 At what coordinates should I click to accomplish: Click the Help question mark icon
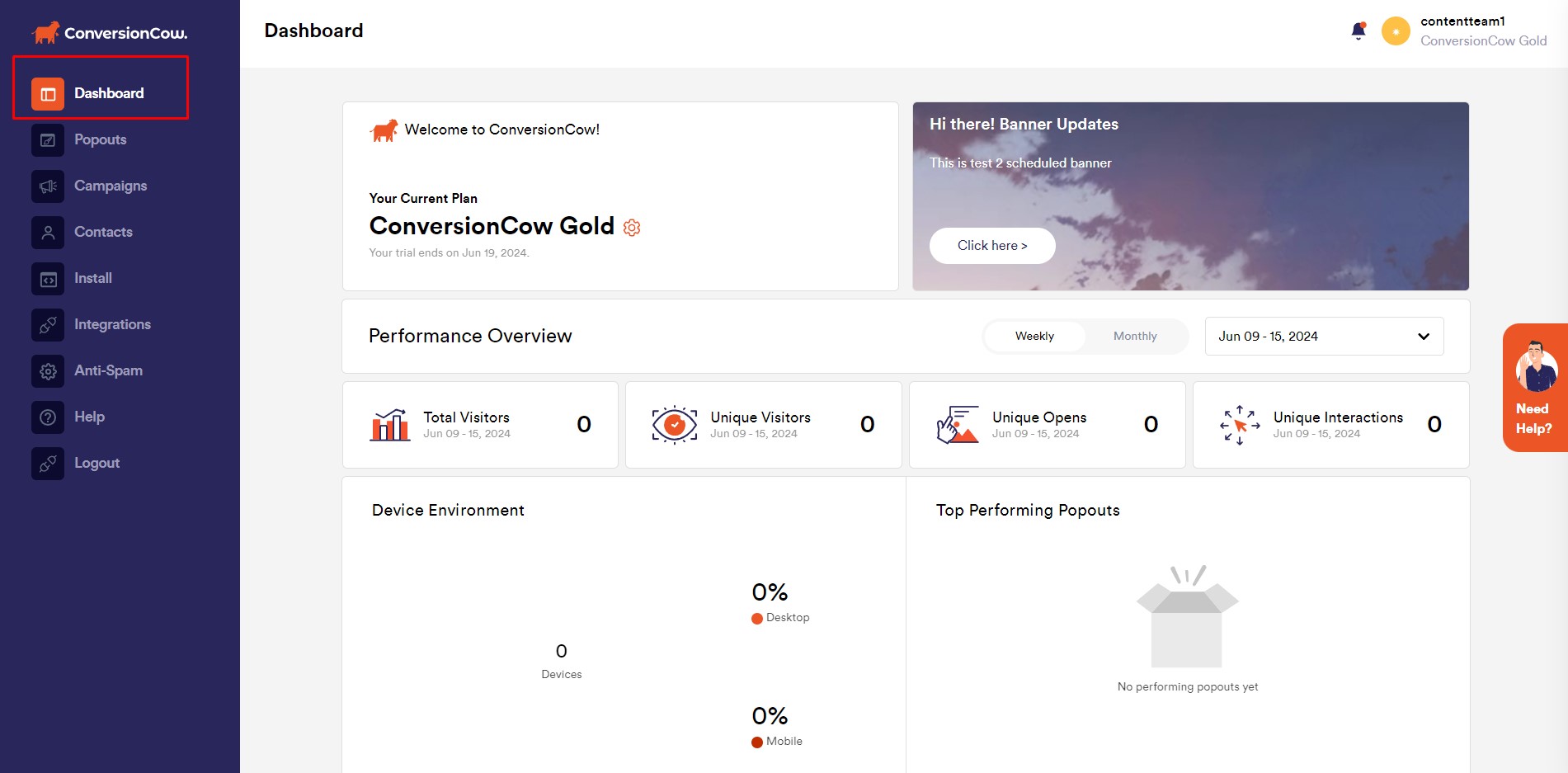tap(48, 417)
